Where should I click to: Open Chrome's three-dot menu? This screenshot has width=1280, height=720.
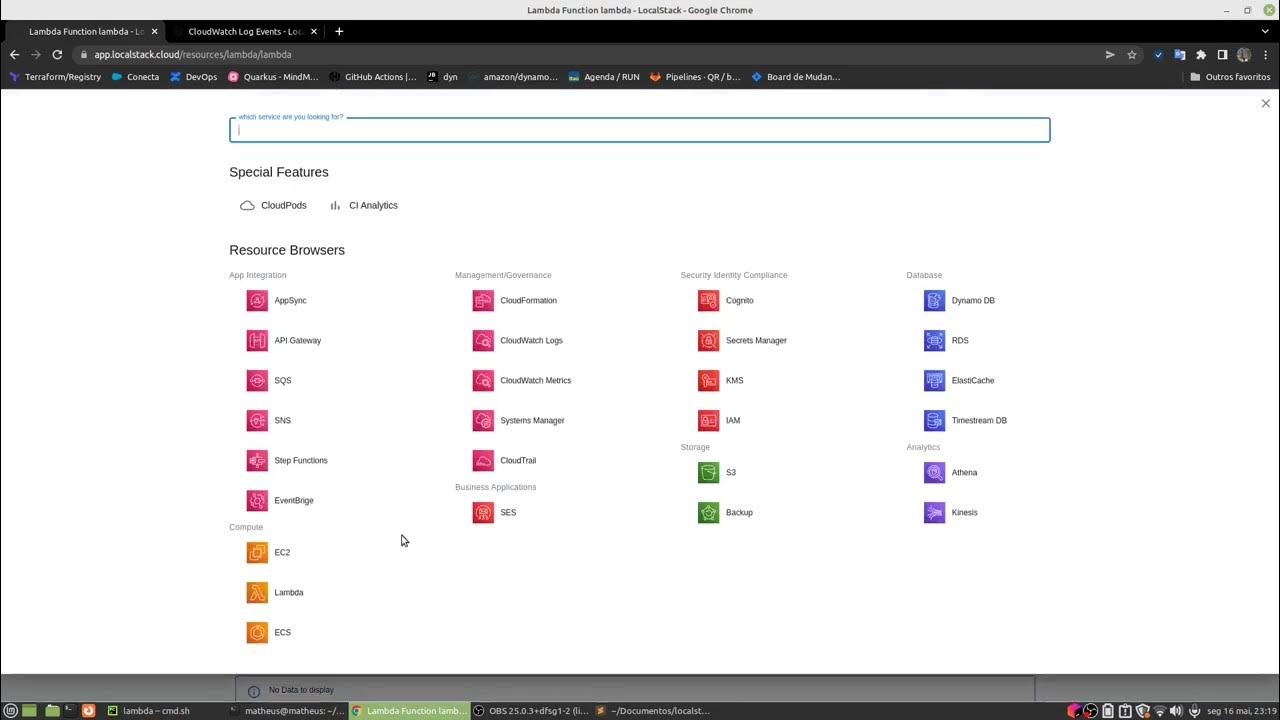1265,55
